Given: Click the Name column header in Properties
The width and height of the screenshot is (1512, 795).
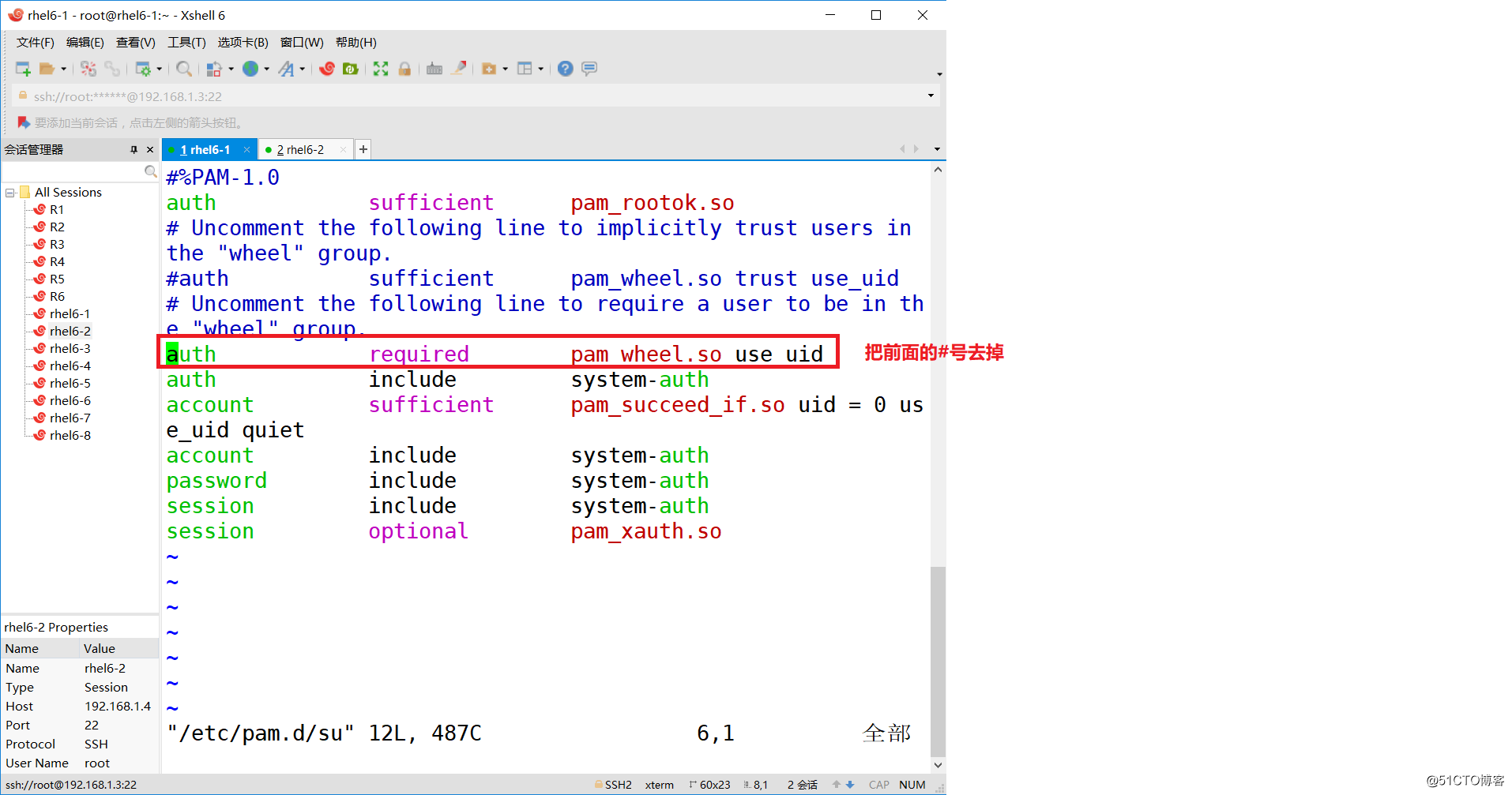Looking at the screenshot, I should [39, 648].
